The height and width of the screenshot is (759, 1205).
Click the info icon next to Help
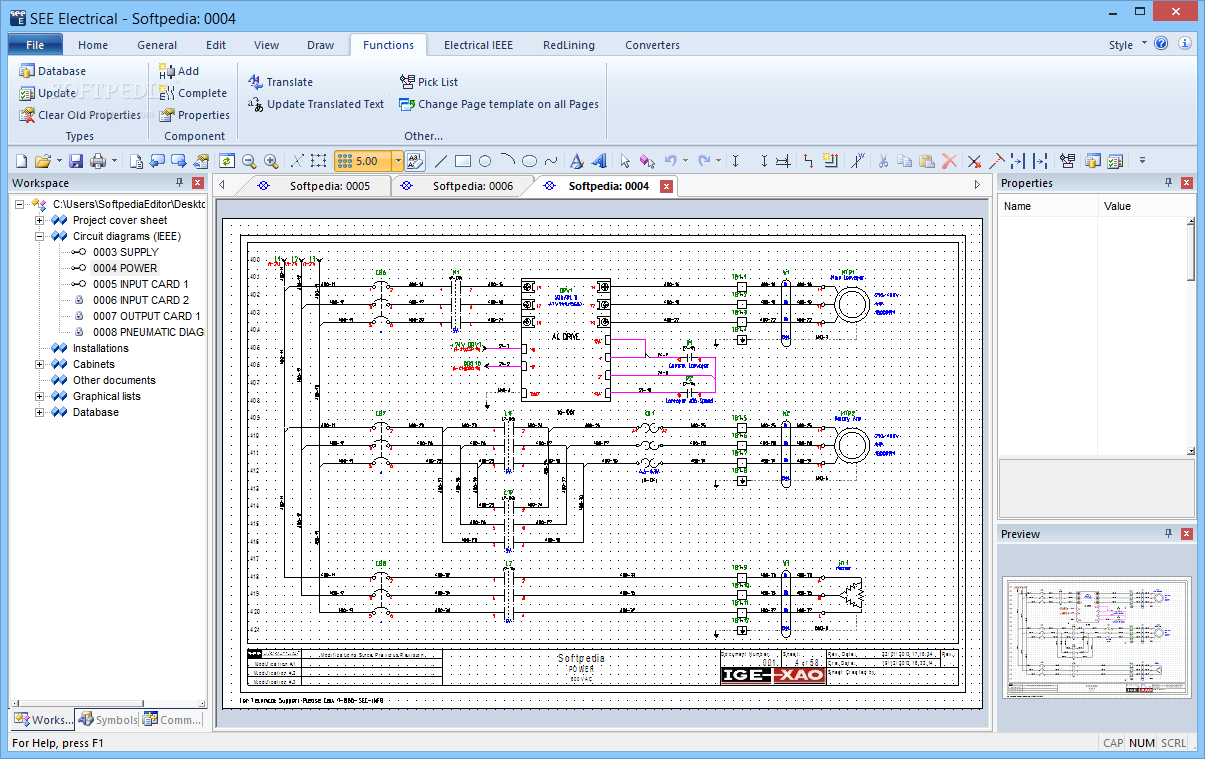tap(1185, 44)
